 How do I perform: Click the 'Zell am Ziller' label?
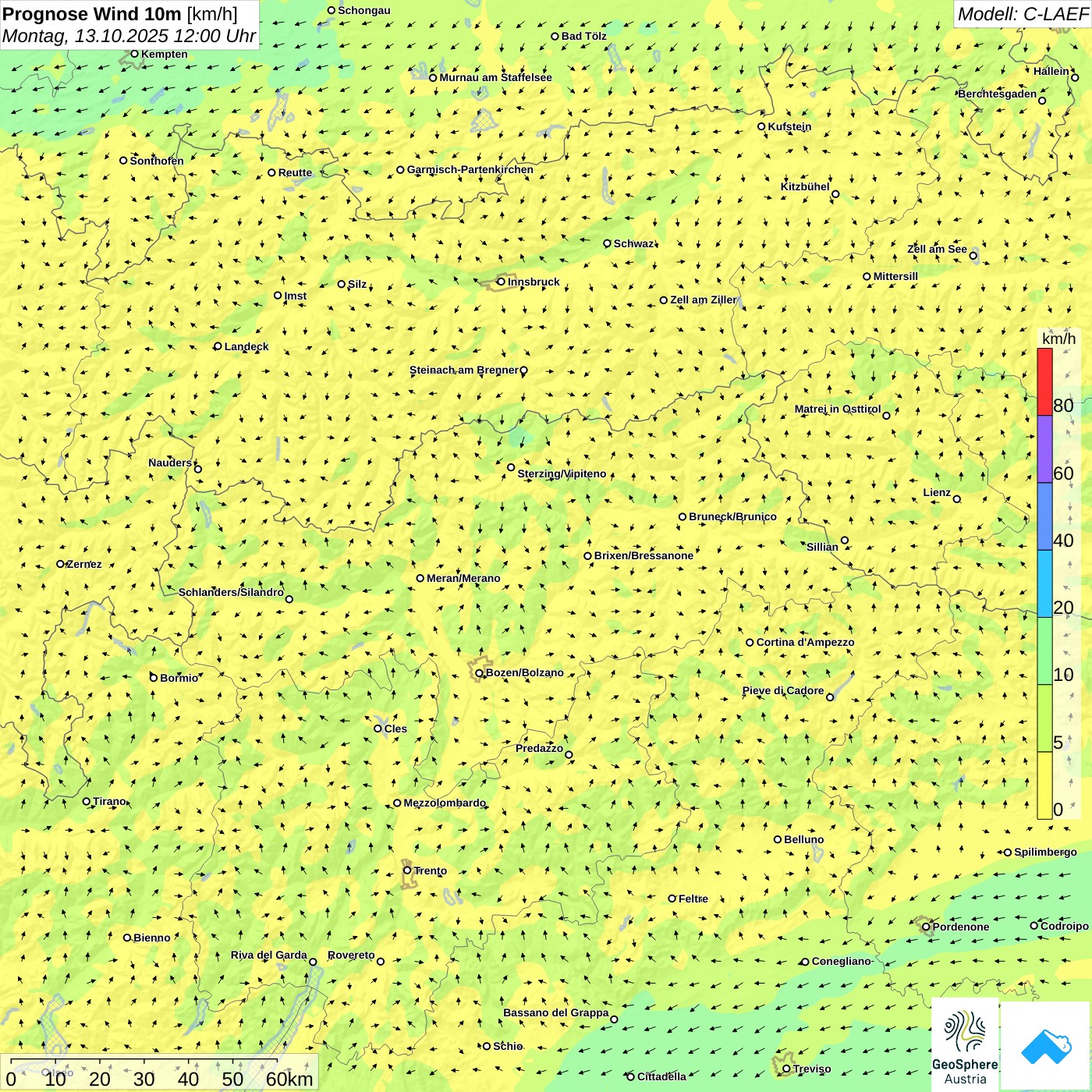coord(703,300)
